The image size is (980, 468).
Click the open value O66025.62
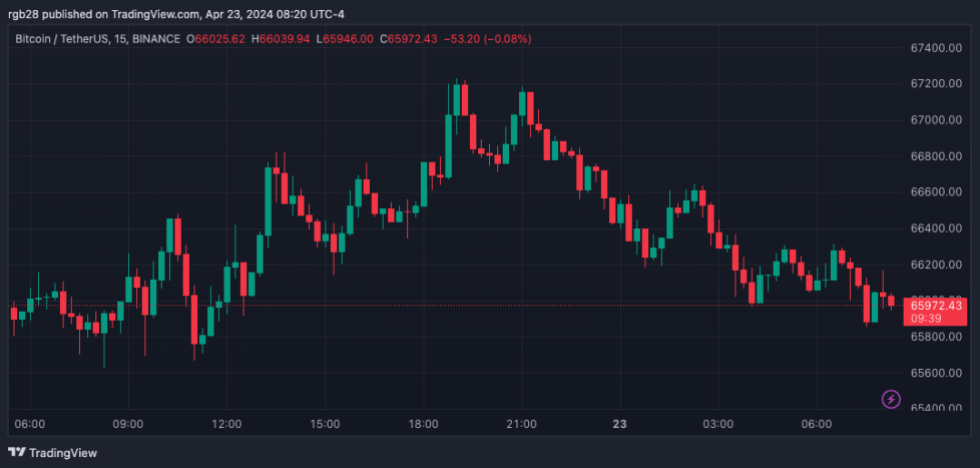click(215, 39)
